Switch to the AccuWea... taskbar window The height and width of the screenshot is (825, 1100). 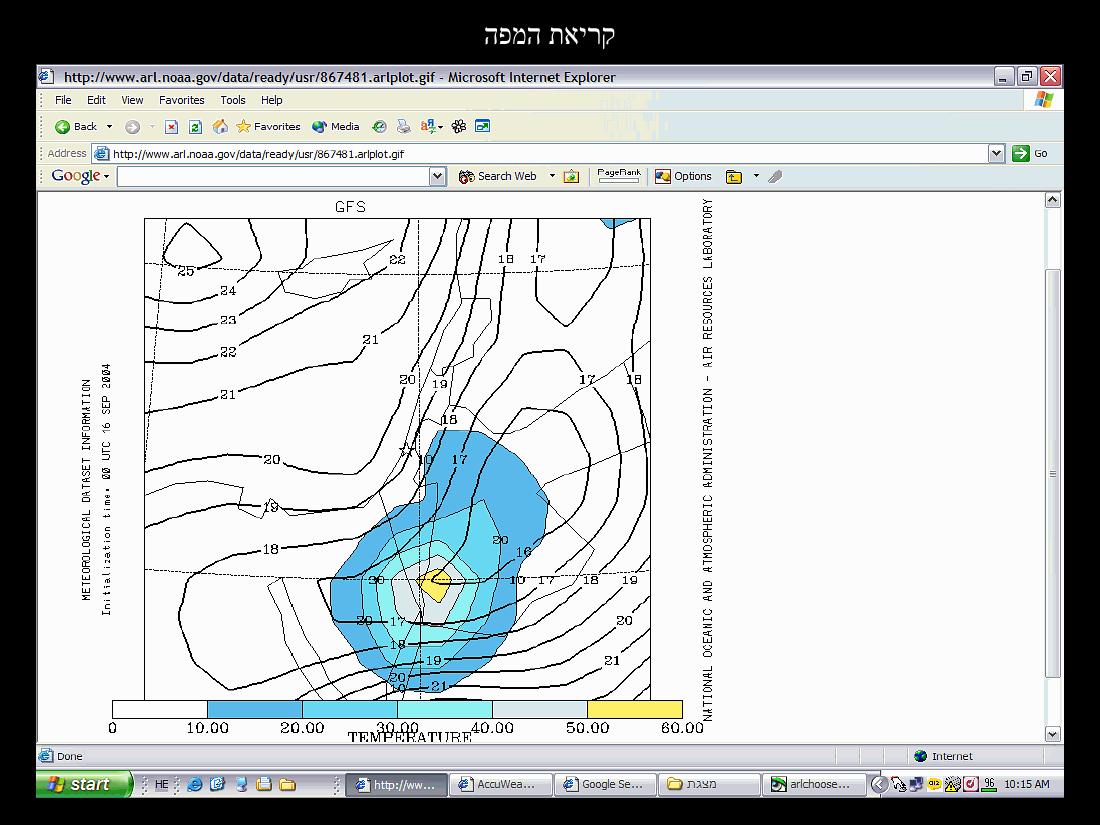click(x=499, y=784)
